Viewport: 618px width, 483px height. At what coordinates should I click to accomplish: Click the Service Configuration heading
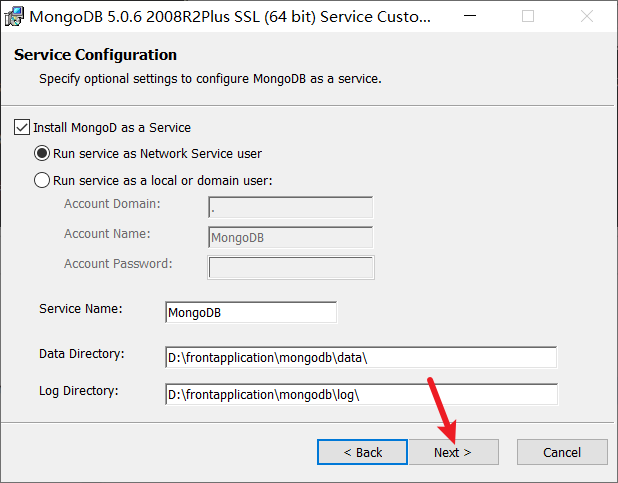click(95, 55)
